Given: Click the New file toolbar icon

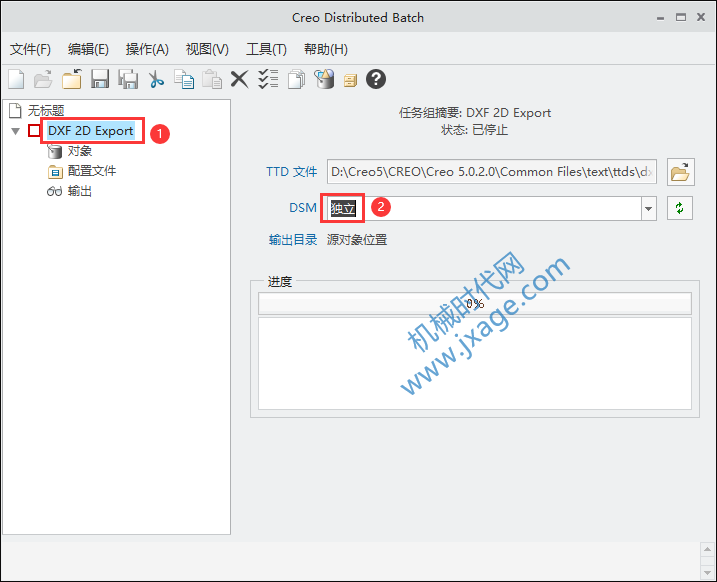Looking at the screenshot, I should 16,80.
